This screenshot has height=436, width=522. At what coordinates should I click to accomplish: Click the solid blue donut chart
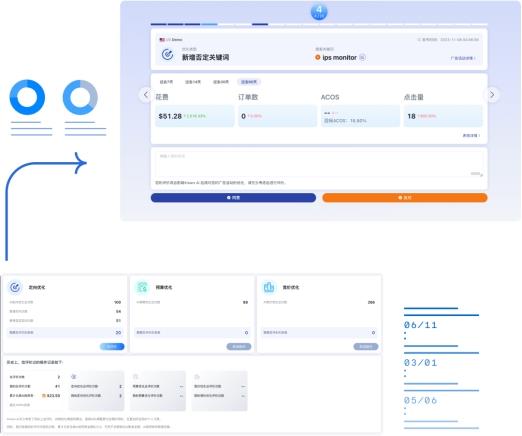27,97
